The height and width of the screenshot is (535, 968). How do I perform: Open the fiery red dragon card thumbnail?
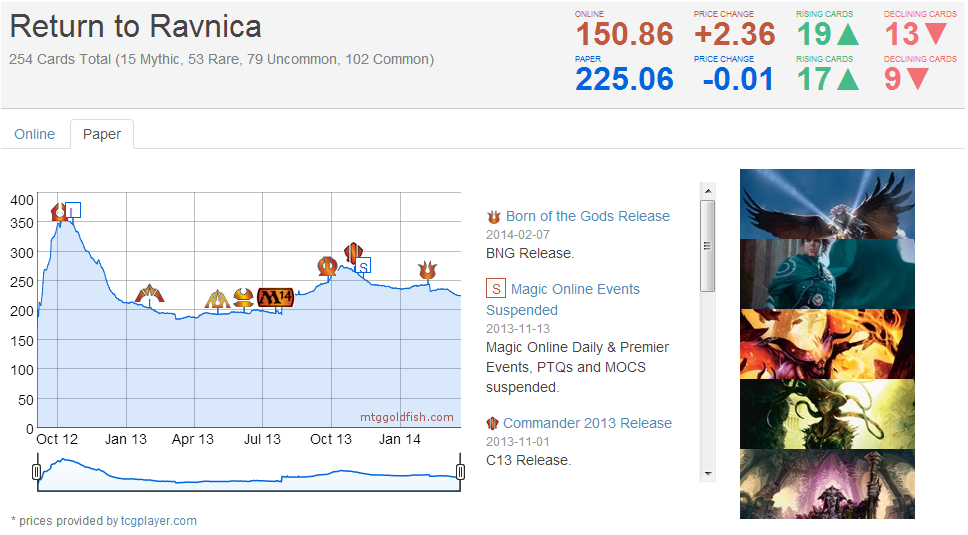tap(827, 344)
